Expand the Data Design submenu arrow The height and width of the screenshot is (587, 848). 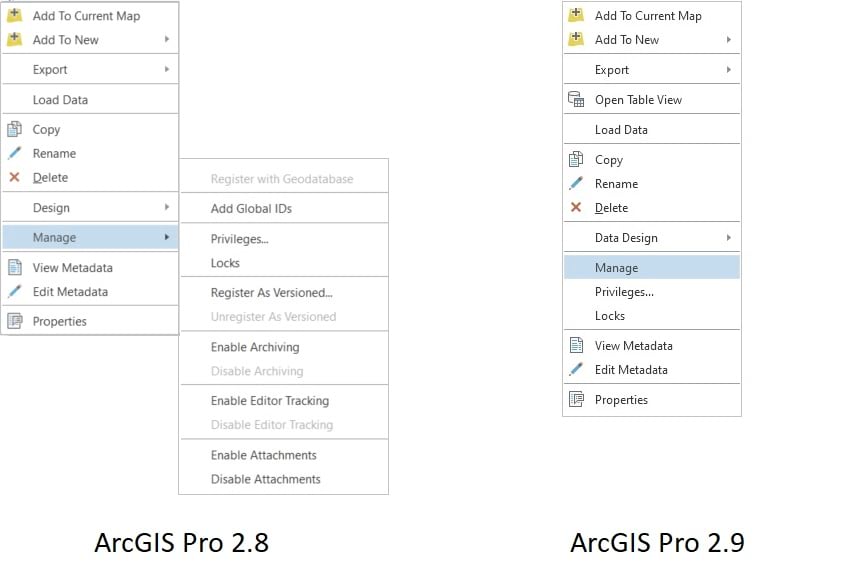pyautogui.click(x=729, y=237)
